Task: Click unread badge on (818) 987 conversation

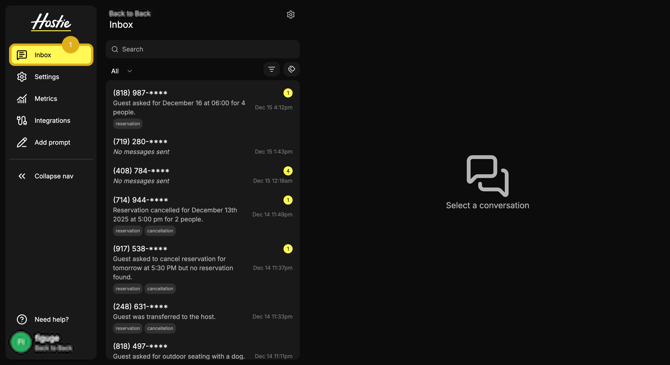Action: [x=288, y=93]
